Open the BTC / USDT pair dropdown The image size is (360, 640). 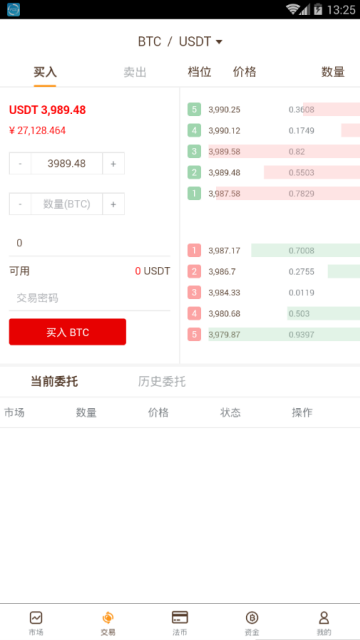pos(180,42)
